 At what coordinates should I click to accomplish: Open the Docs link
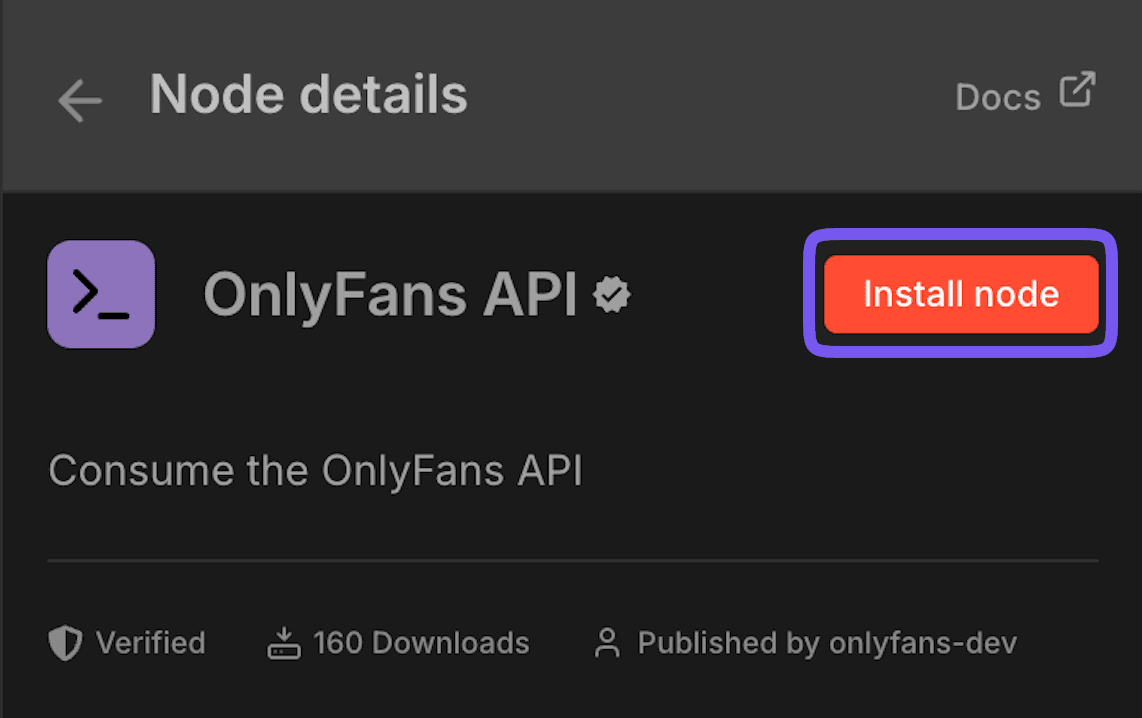pyautogui.click(x=997, y=96)
